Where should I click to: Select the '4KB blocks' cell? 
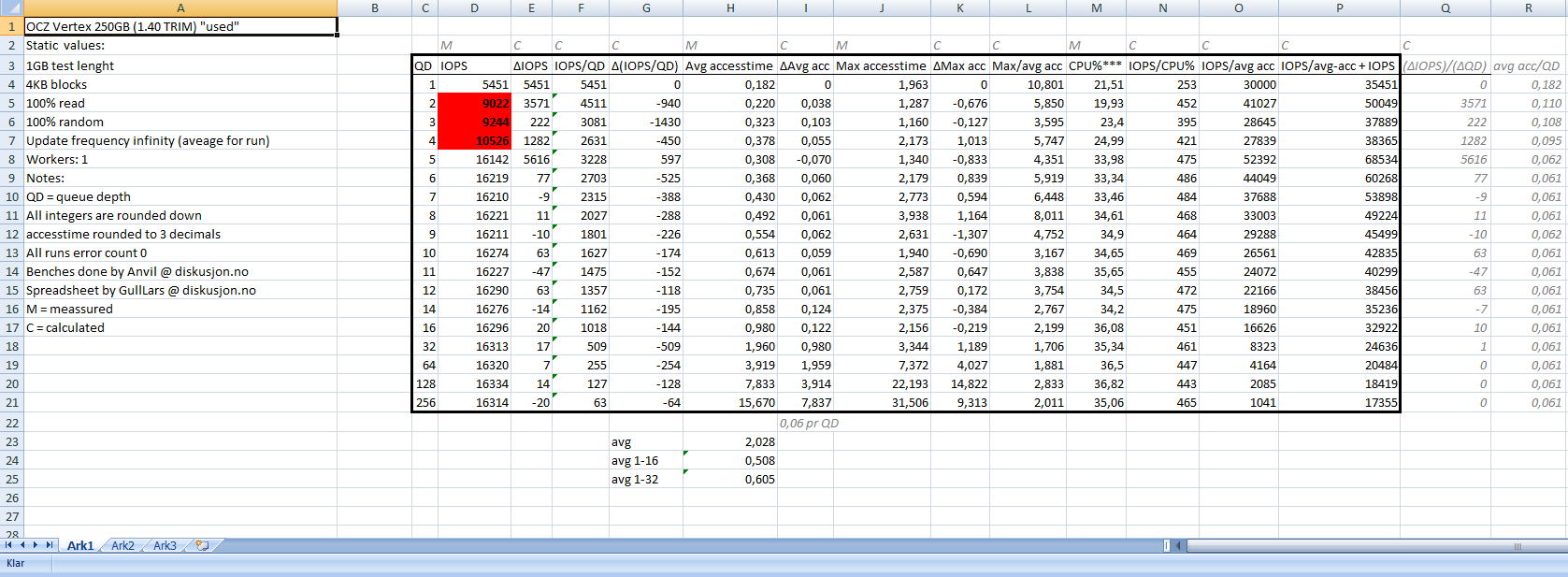pos(180,84)
